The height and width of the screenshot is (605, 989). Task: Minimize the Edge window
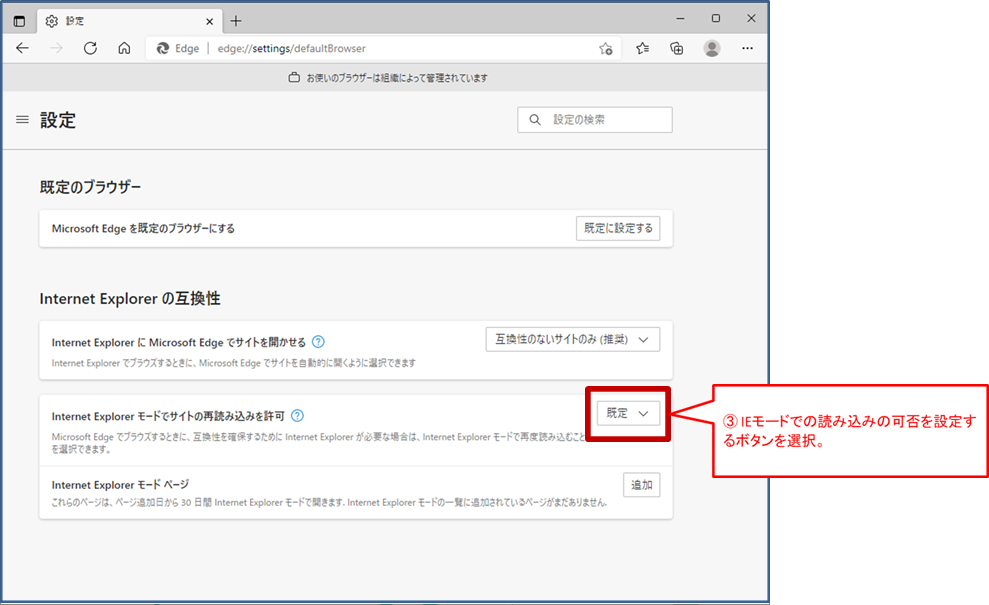[680, 19]
